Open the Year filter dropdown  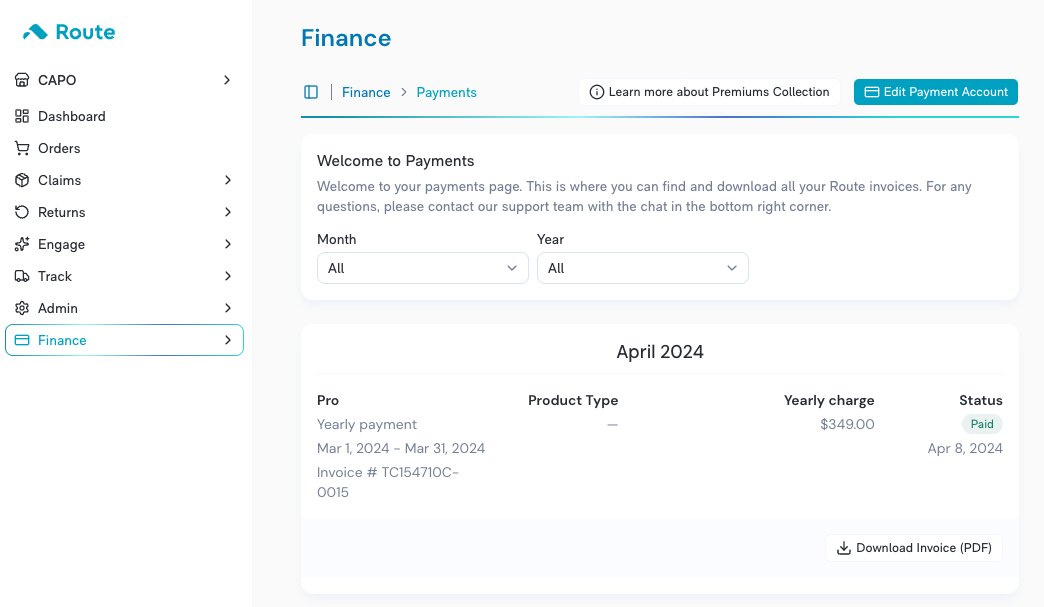point(643,268)
